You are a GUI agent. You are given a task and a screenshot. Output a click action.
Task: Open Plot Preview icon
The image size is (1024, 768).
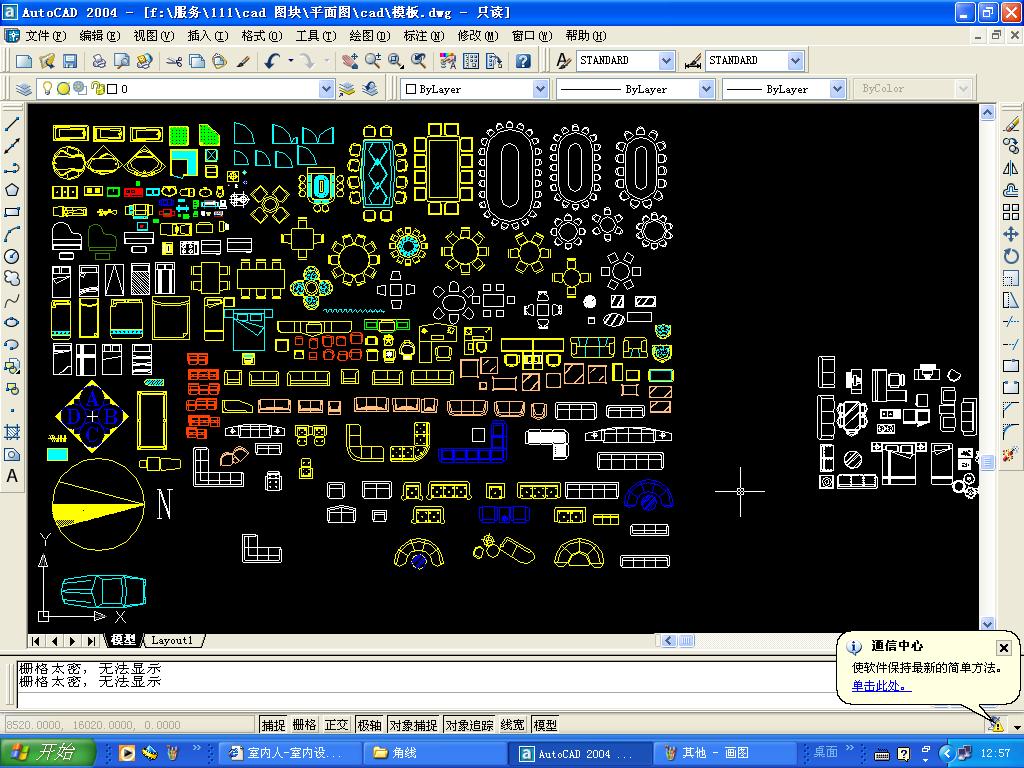tap(121, 61)
